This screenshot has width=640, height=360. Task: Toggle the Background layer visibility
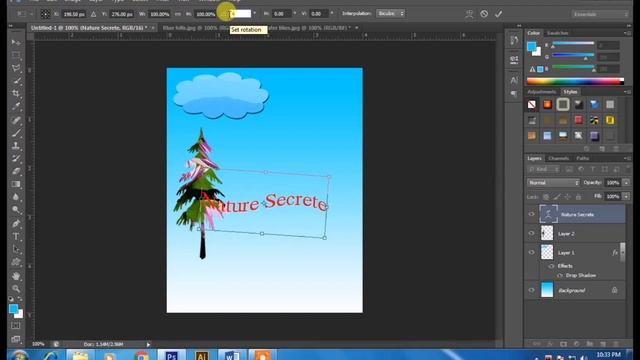[531, 290]
